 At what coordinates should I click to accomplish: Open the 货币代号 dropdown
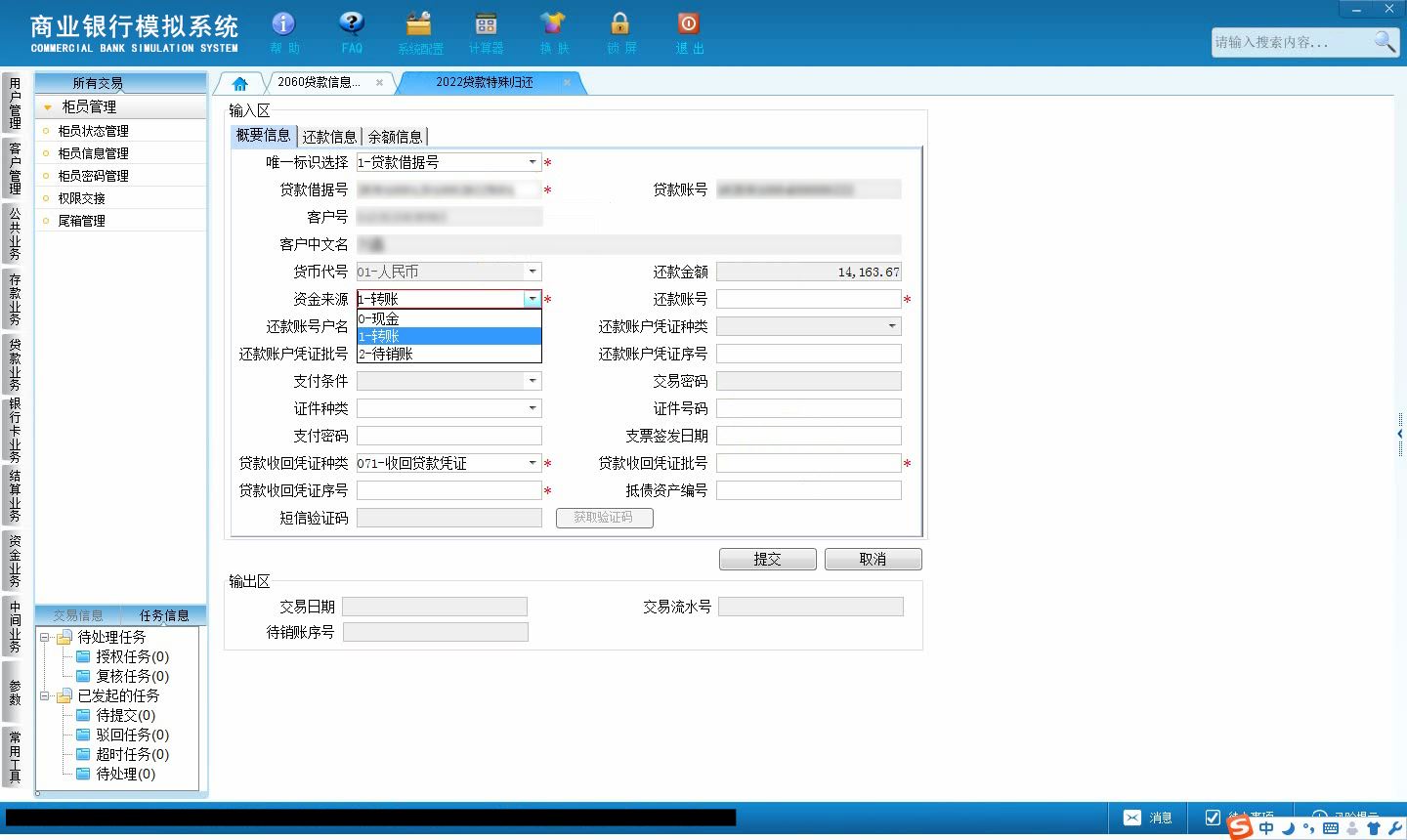pos(533,272)
